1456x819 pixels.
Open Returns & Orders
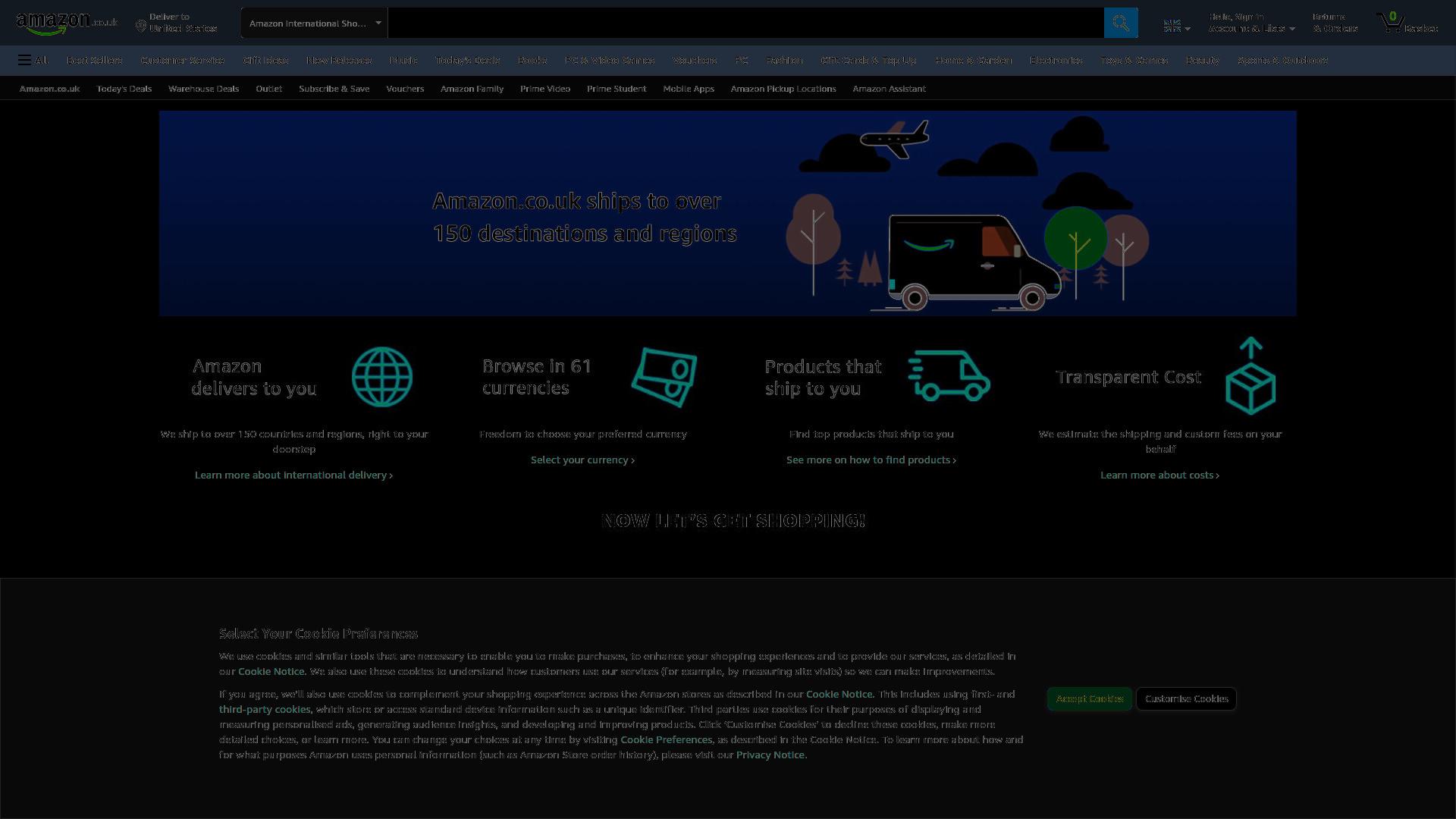click(x=1335, y=23)
